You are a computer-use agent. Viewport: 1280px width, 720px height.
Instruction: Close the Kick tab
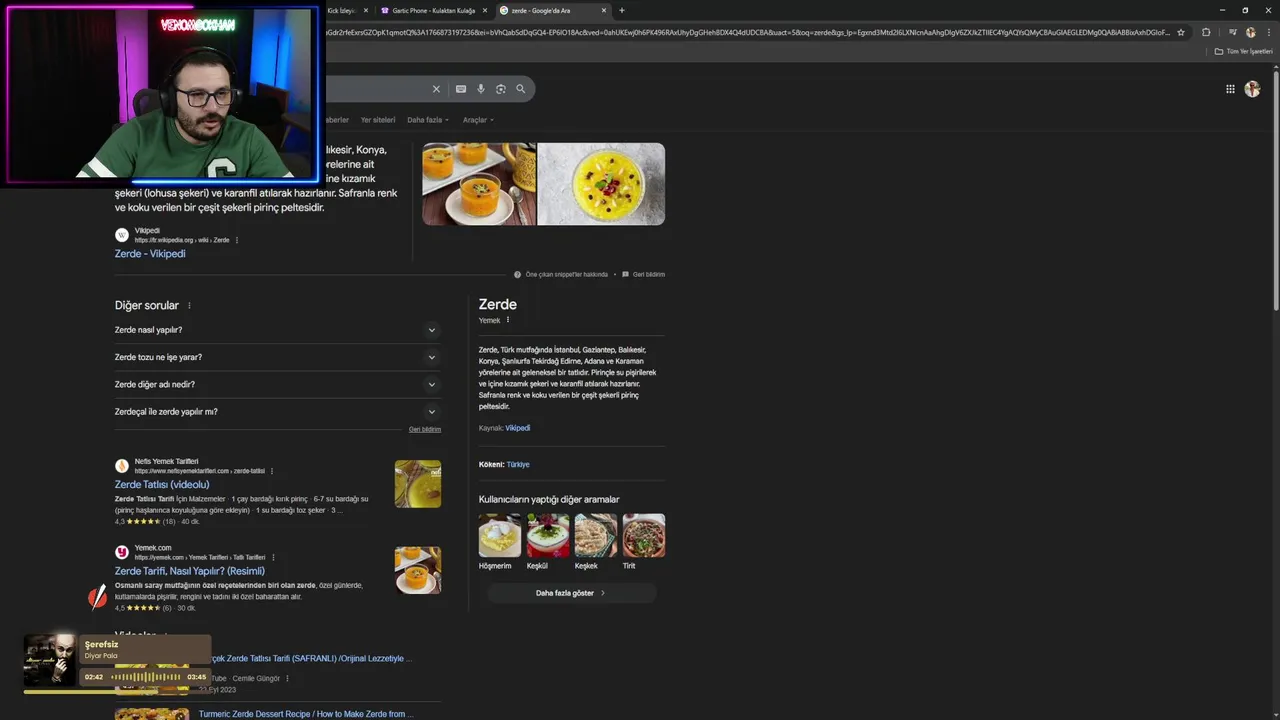click(365, 10)
